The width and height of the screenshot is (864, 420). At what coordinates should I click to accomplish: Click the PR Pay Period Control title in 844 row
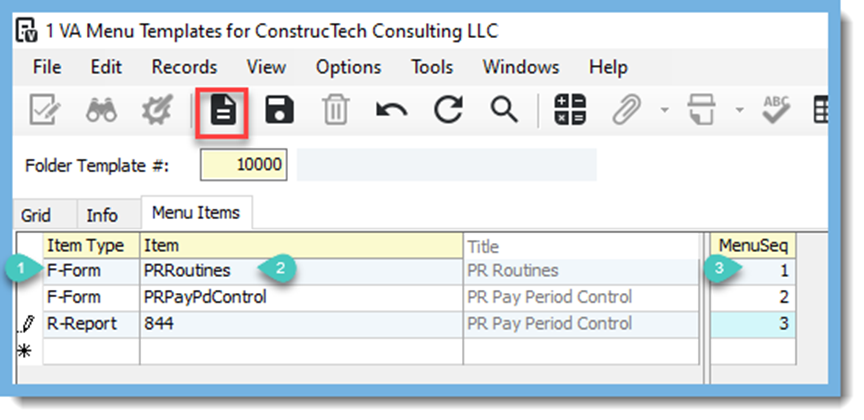click(581, 324)
